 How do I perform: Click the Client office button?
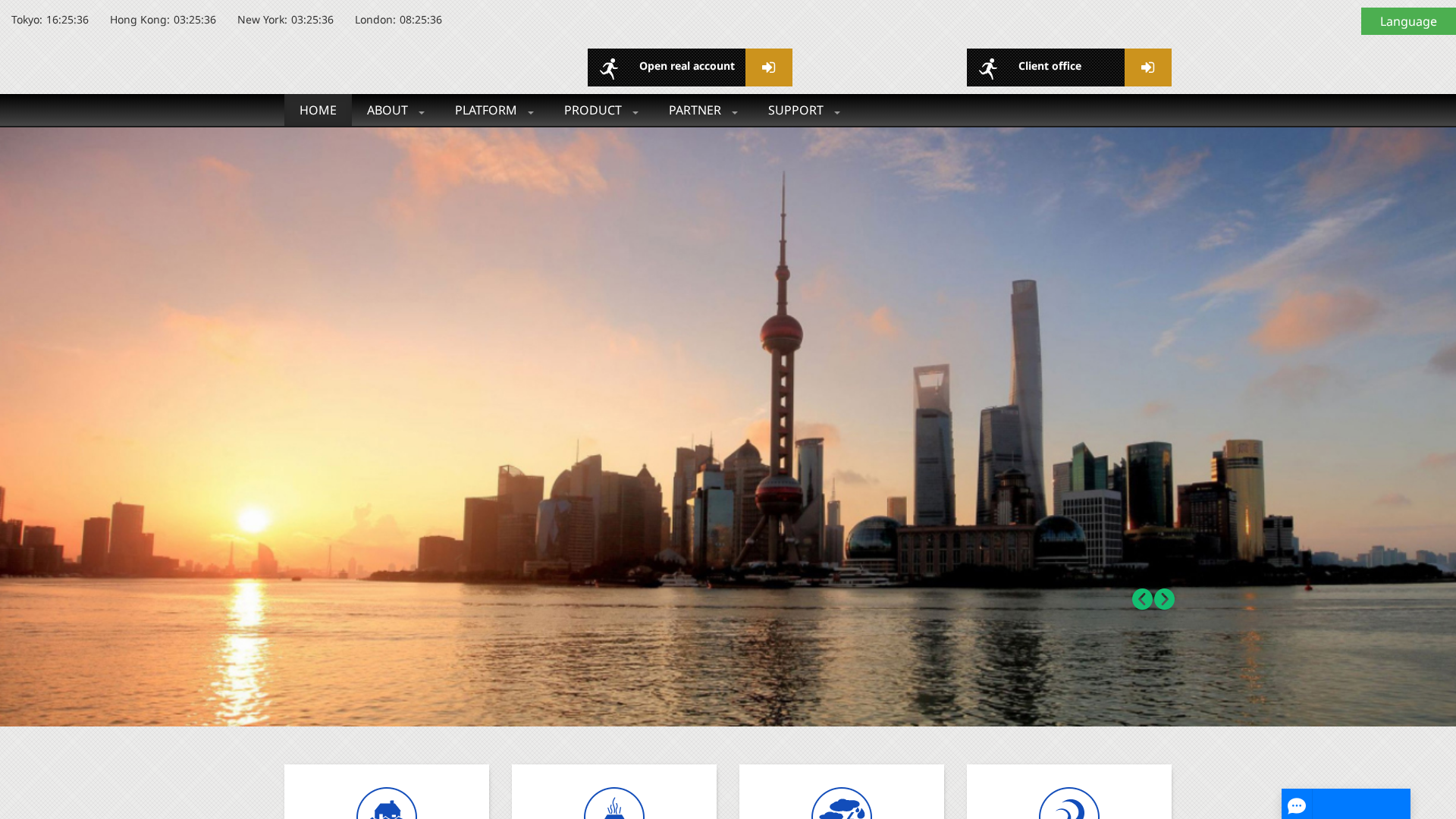pyautogui.click(x=1049, y=67)
